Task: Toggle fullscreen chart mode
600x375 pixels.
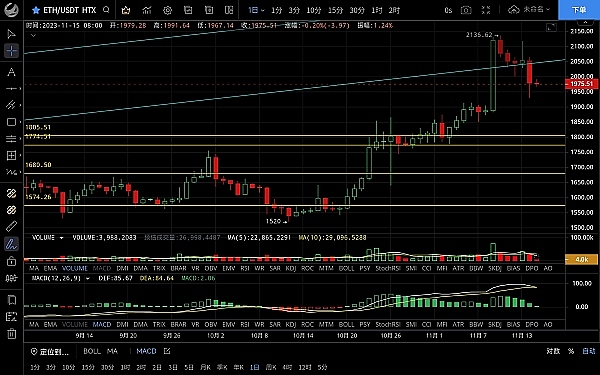Action: [486, 10]
